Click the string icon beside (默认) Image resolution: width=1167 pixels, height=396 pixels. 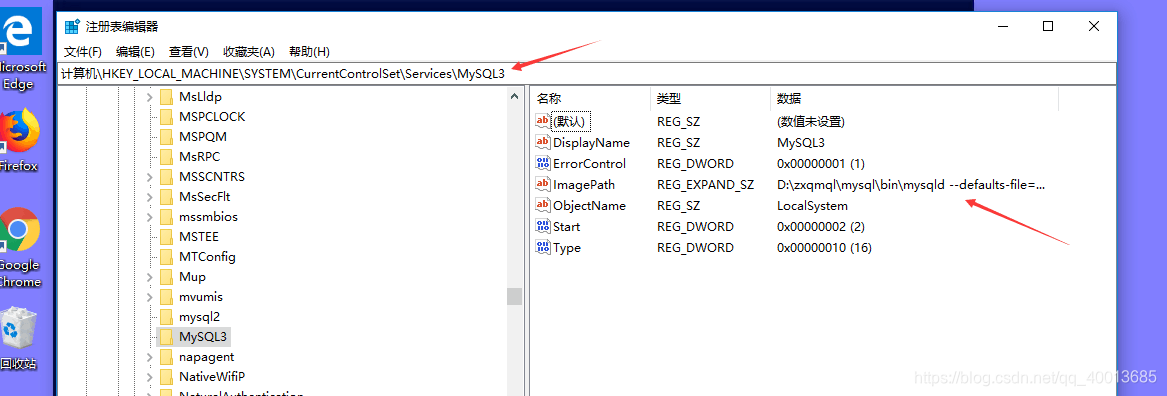click(543, 121)
